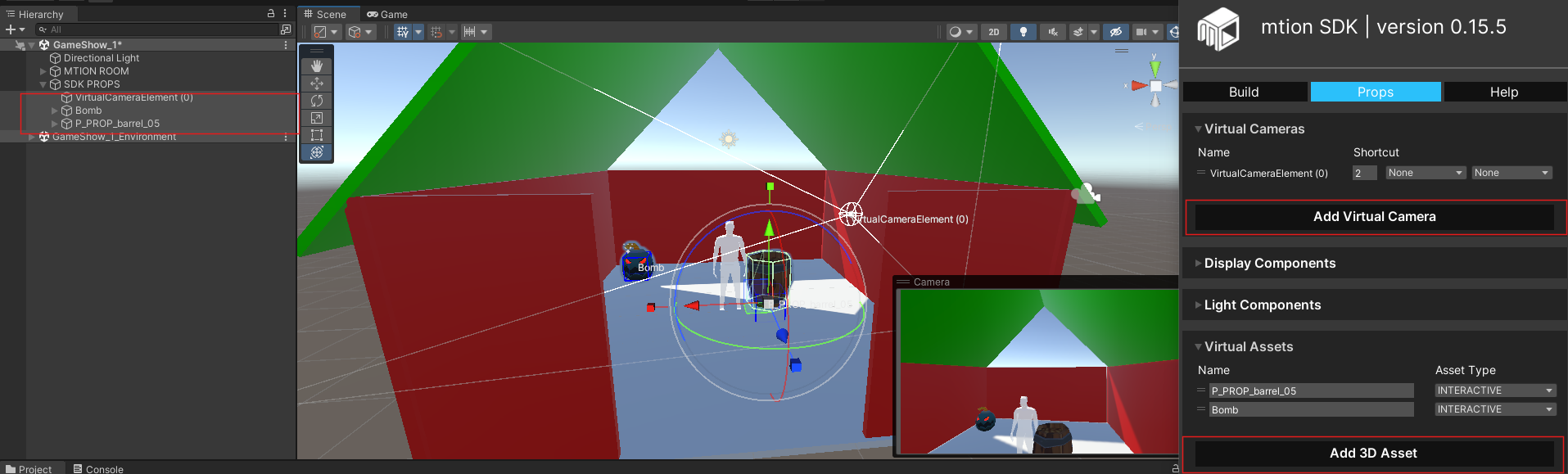Image resolution: width=1568 pixels, height=474 pixels.
Task: Select the Scale tool
Action: tap(317, 118)
